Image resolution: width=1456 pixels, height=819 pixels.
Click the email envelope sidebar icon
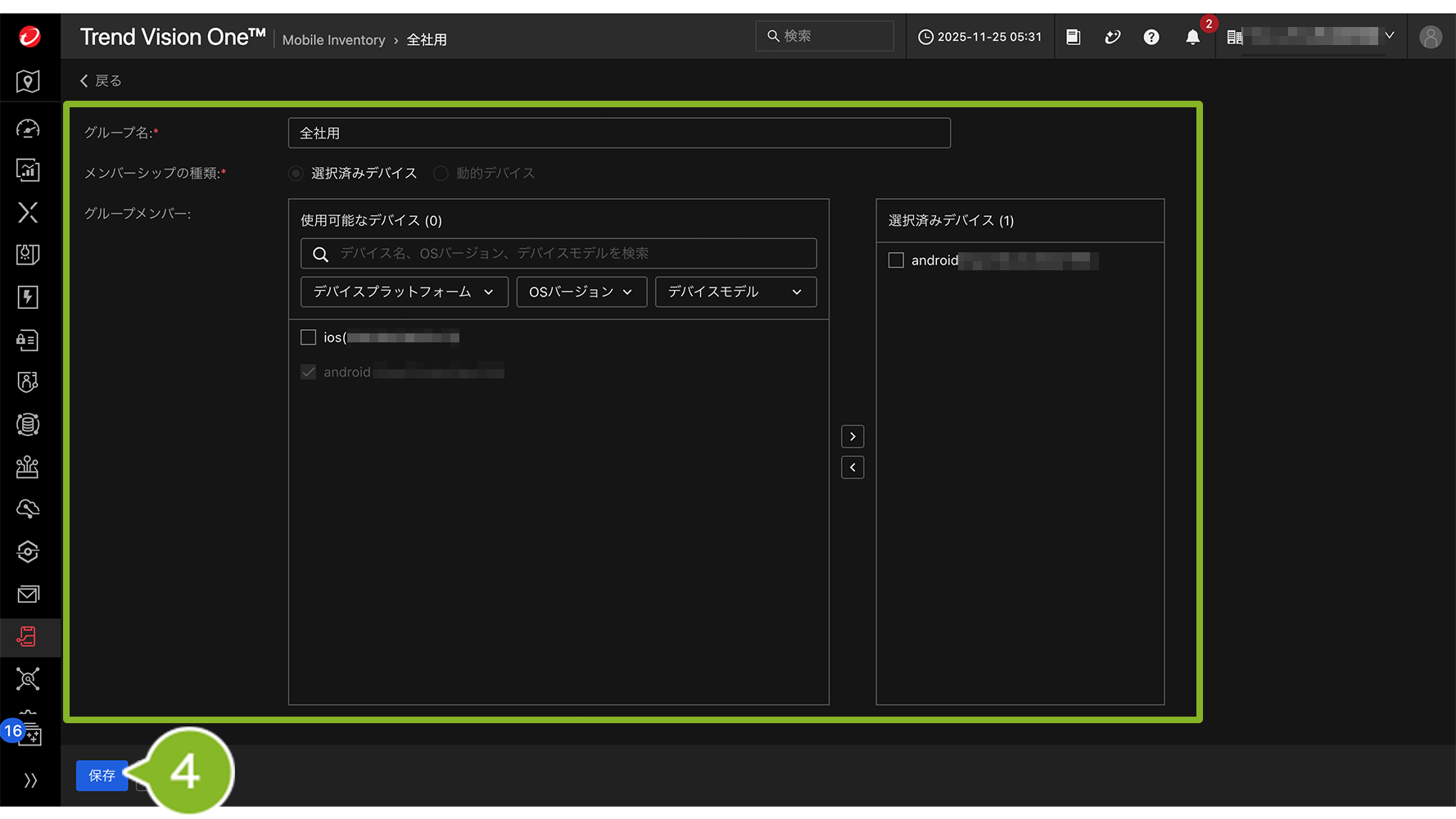(x=28, y=594)
